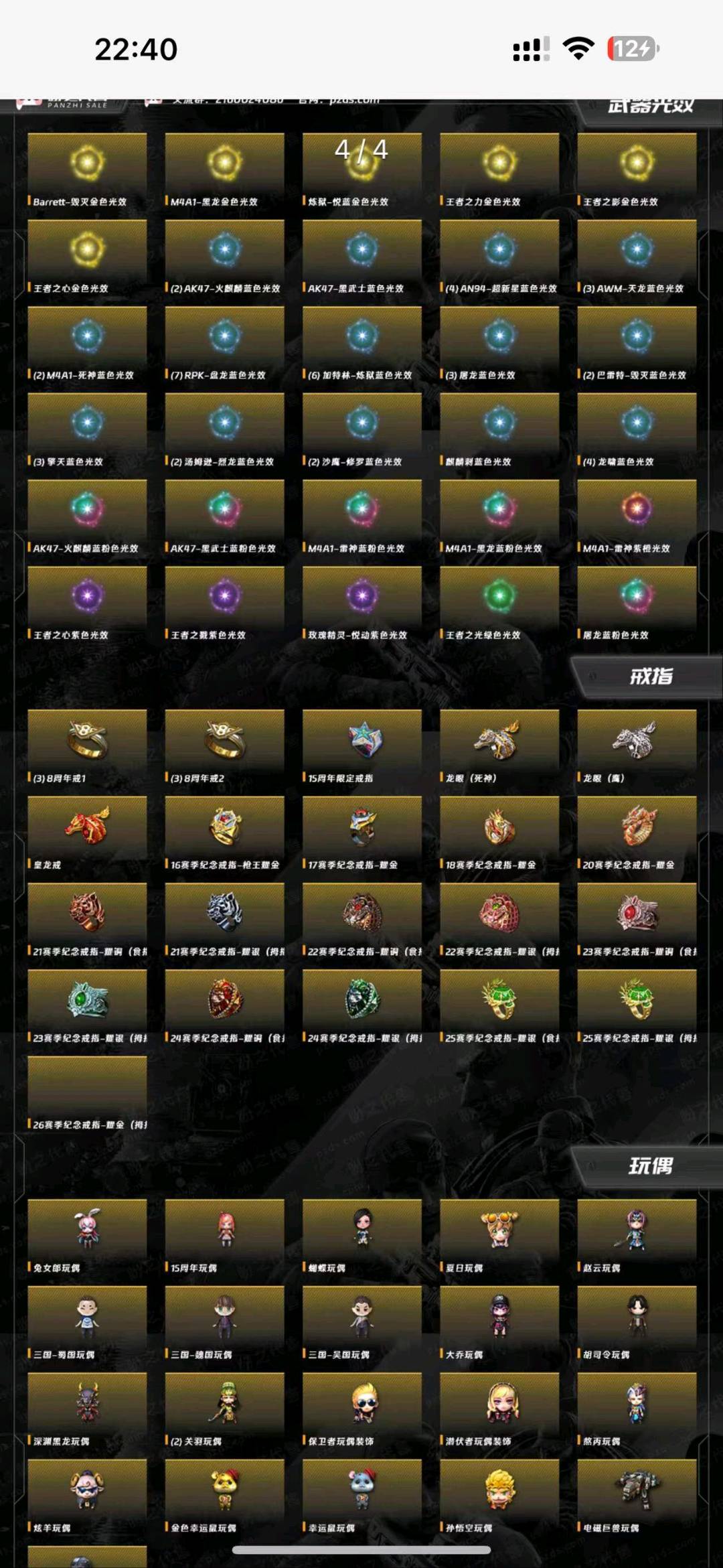The height and width of the screenshot is (1568, 723).
Task: Tap the M4A1-黑龙金色光效 gold glow icon
Action: tap(225, 162)
